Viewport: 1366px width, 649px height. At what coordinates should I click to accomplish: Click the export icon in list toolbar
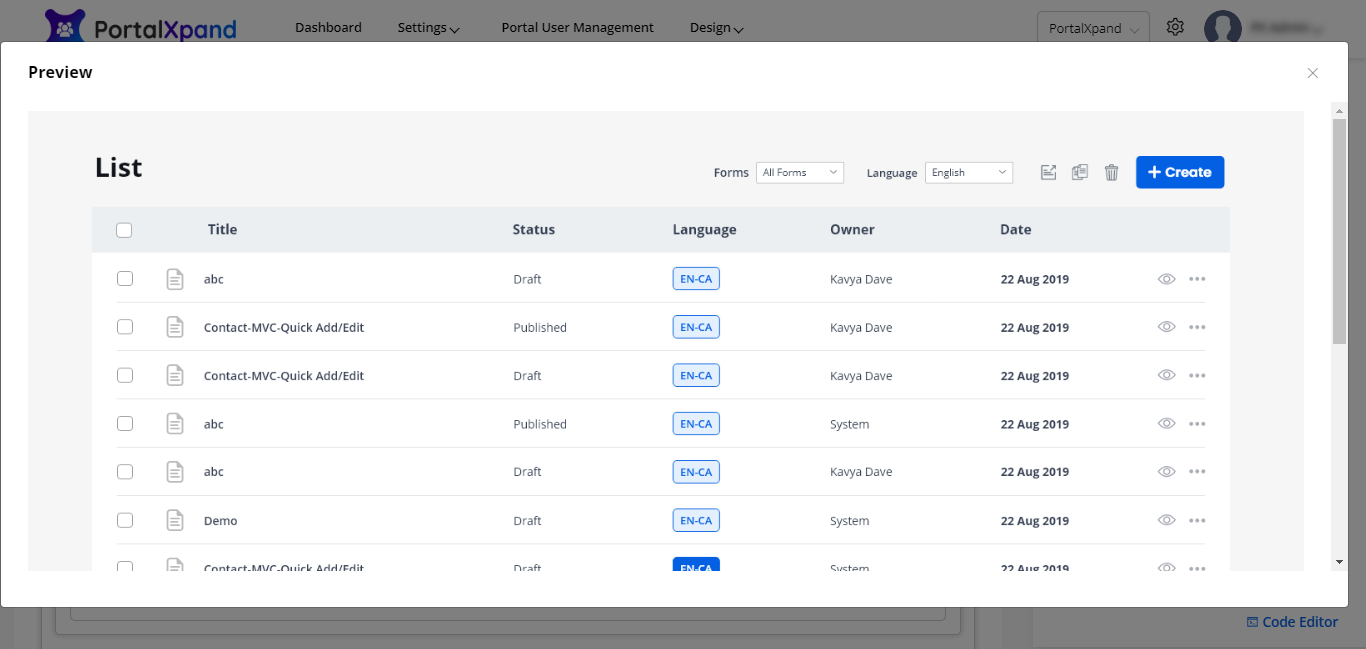[x=1048, y=172]
